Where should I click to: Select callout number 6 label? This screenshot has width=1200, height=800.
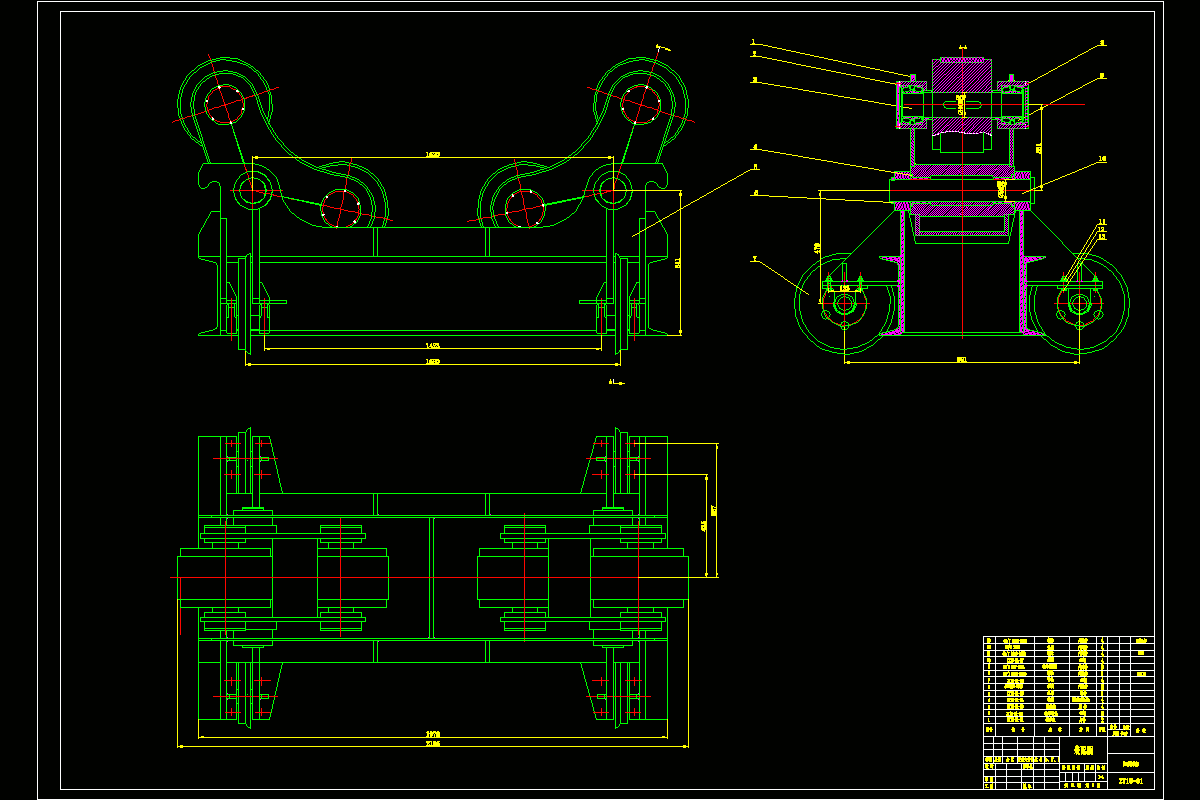click(x=756, y=192)
